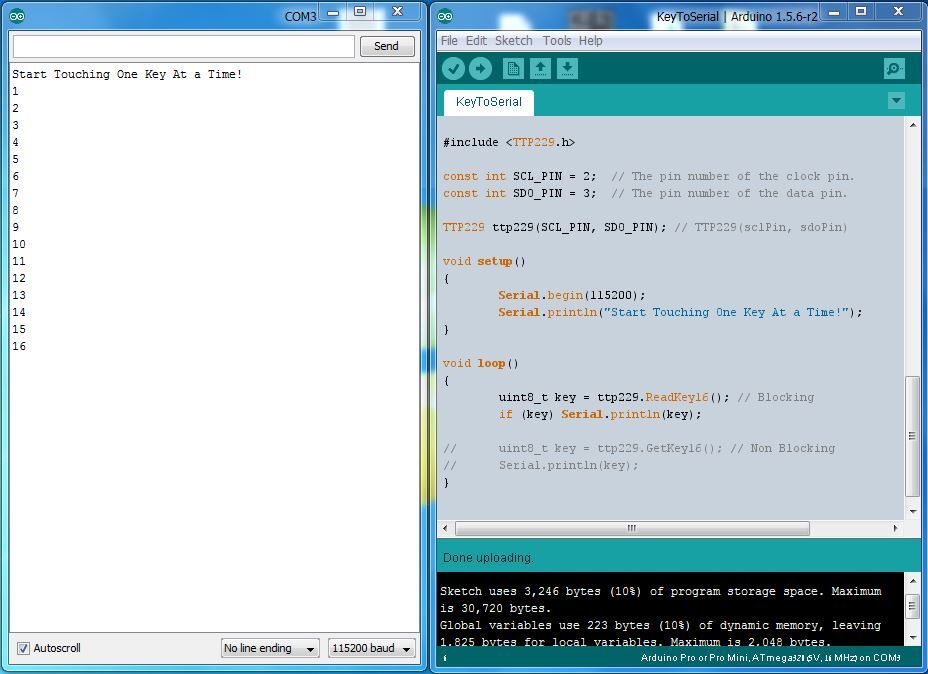Click the Arduino logo in KeyToSerial title bar
The height and width of the screenshot is (674, 928).
tap(445, 16)
